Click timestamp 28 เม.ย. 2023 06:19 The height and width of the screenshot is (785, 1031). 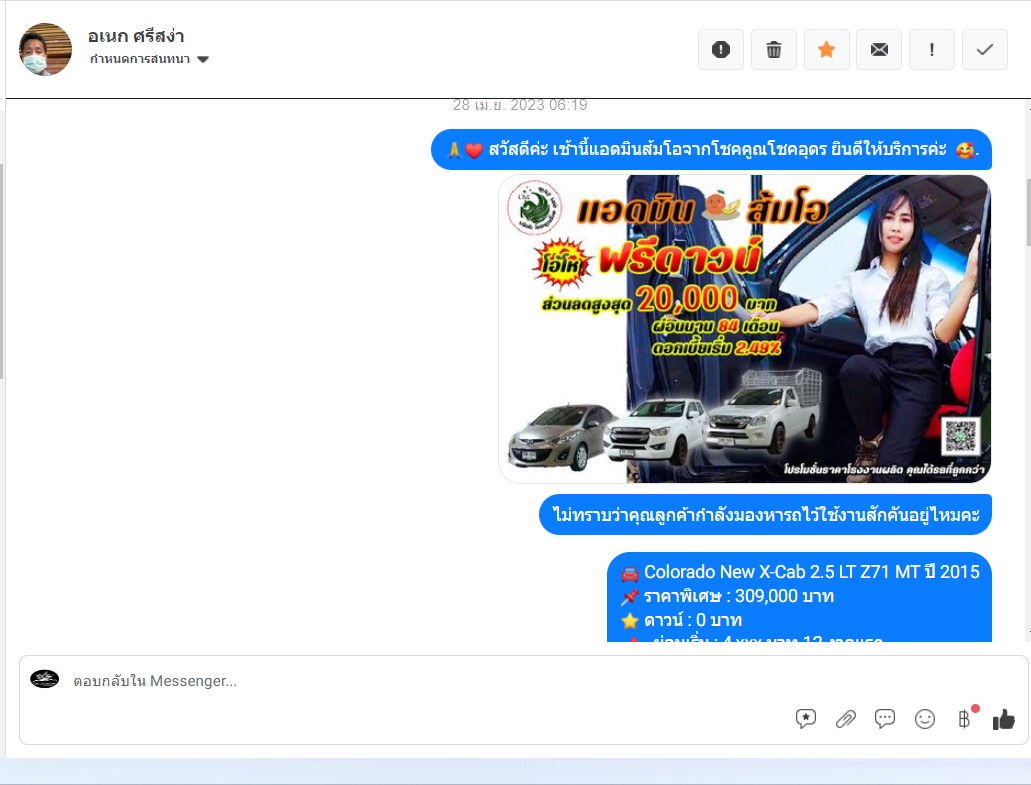click(520, 105)
